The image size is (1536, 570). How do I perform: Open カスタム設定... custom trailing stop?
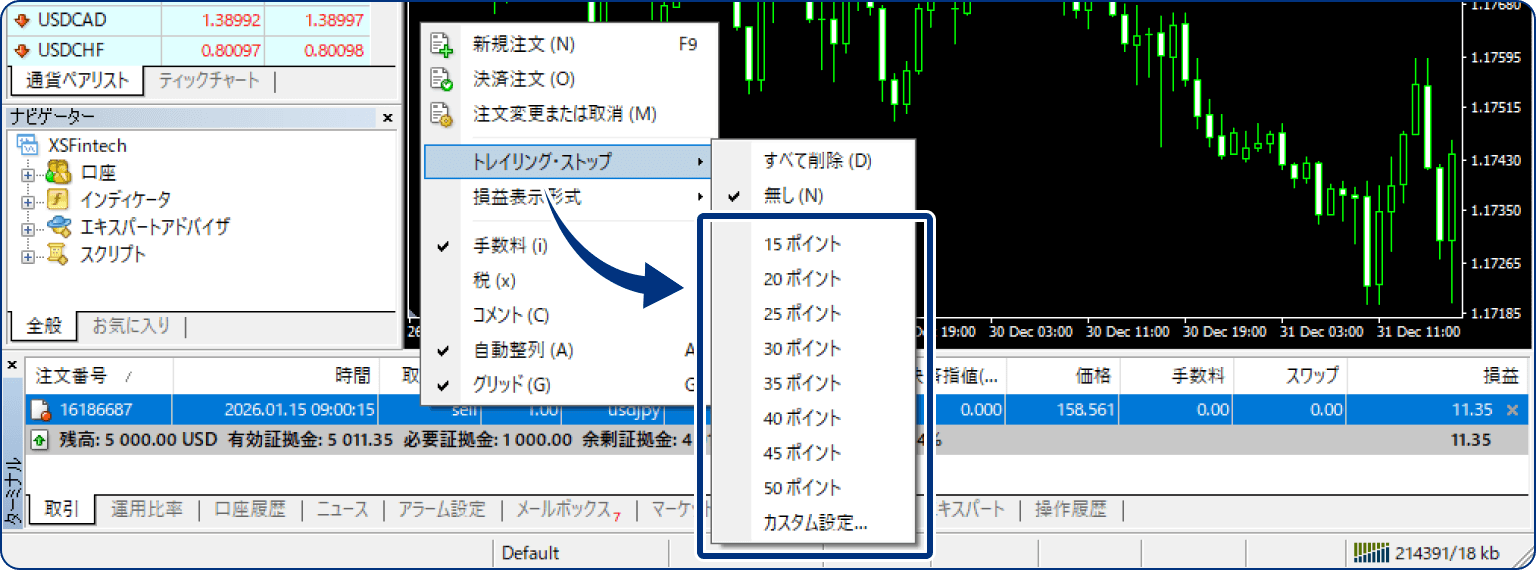[x=812, y=522]
